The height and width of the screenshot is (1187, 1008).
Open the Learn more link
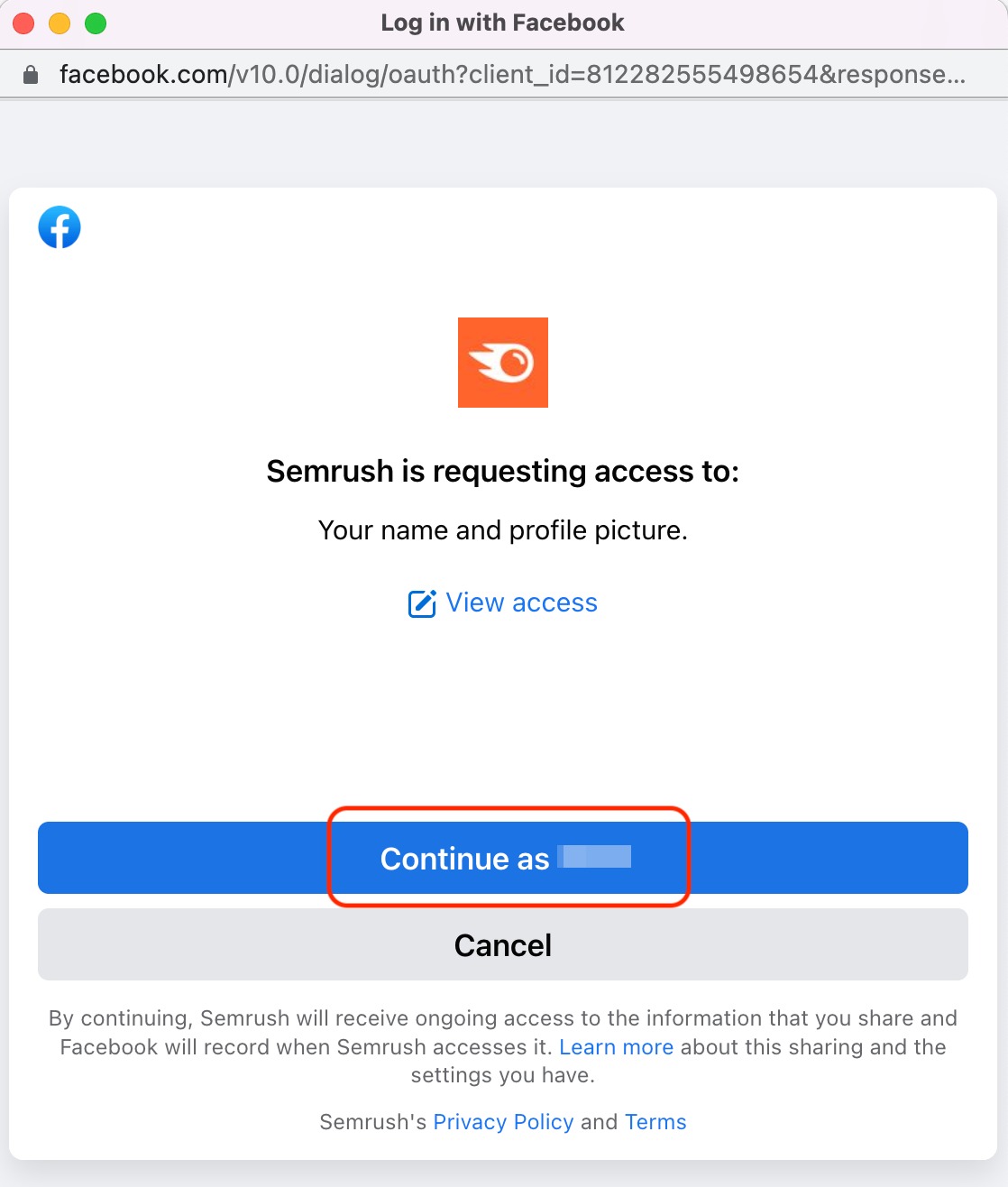click(x=617, y=1046)
